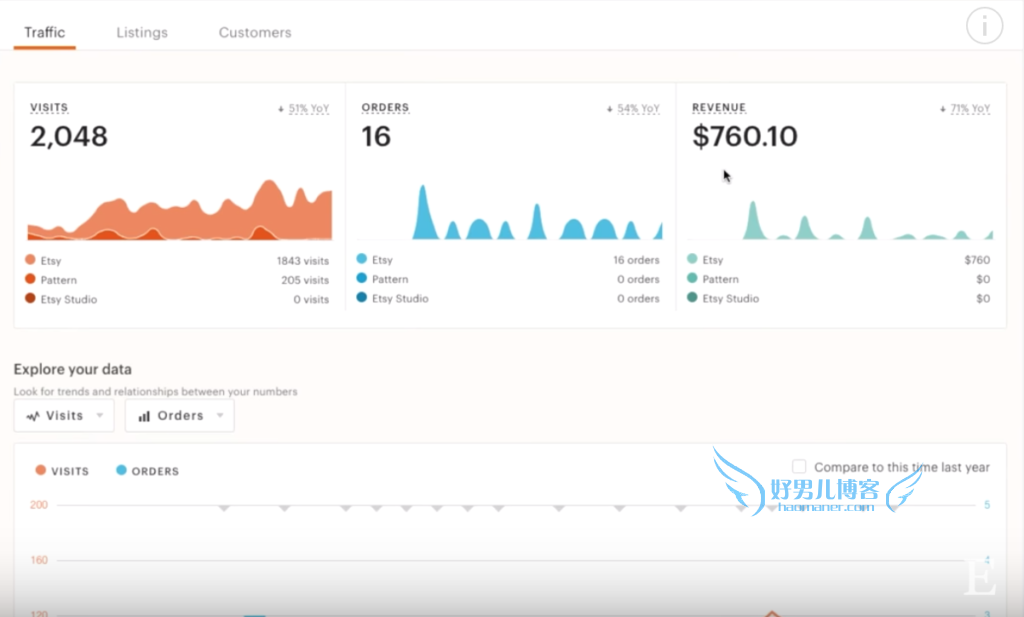
Task: Click the "1843 visits" value
Action: 303,261
